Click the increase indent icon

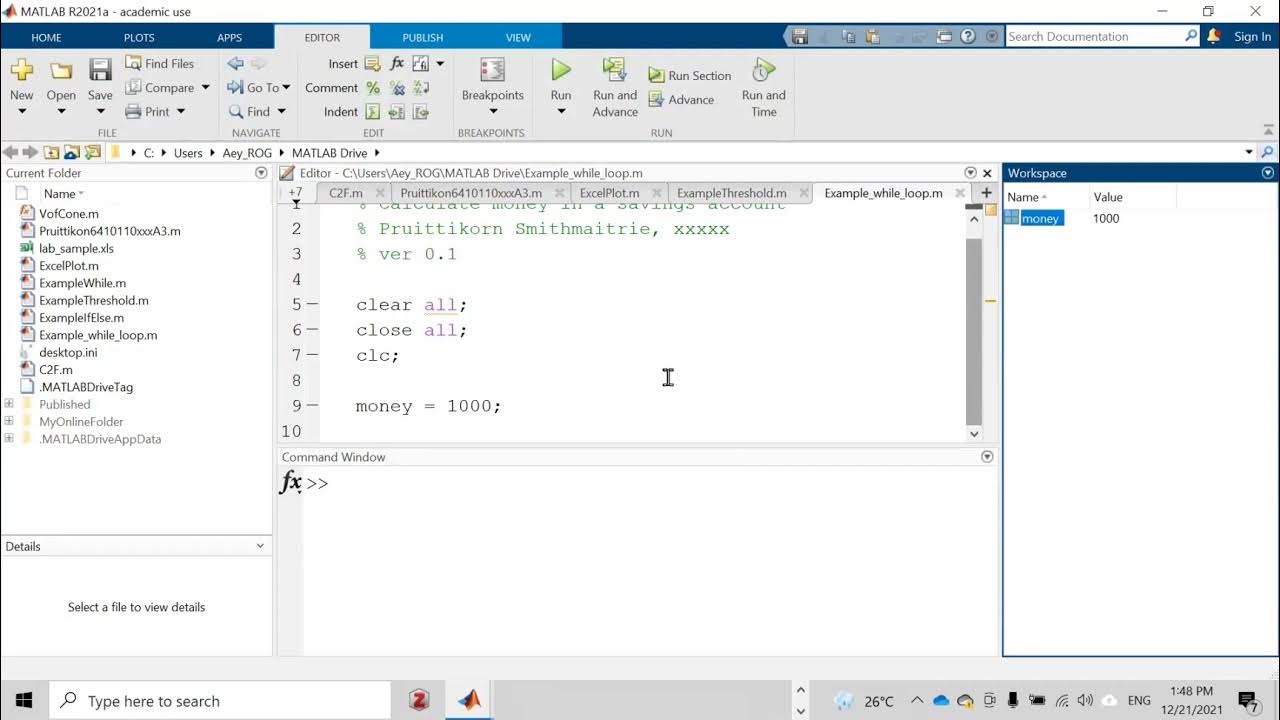tap(397, 112)
